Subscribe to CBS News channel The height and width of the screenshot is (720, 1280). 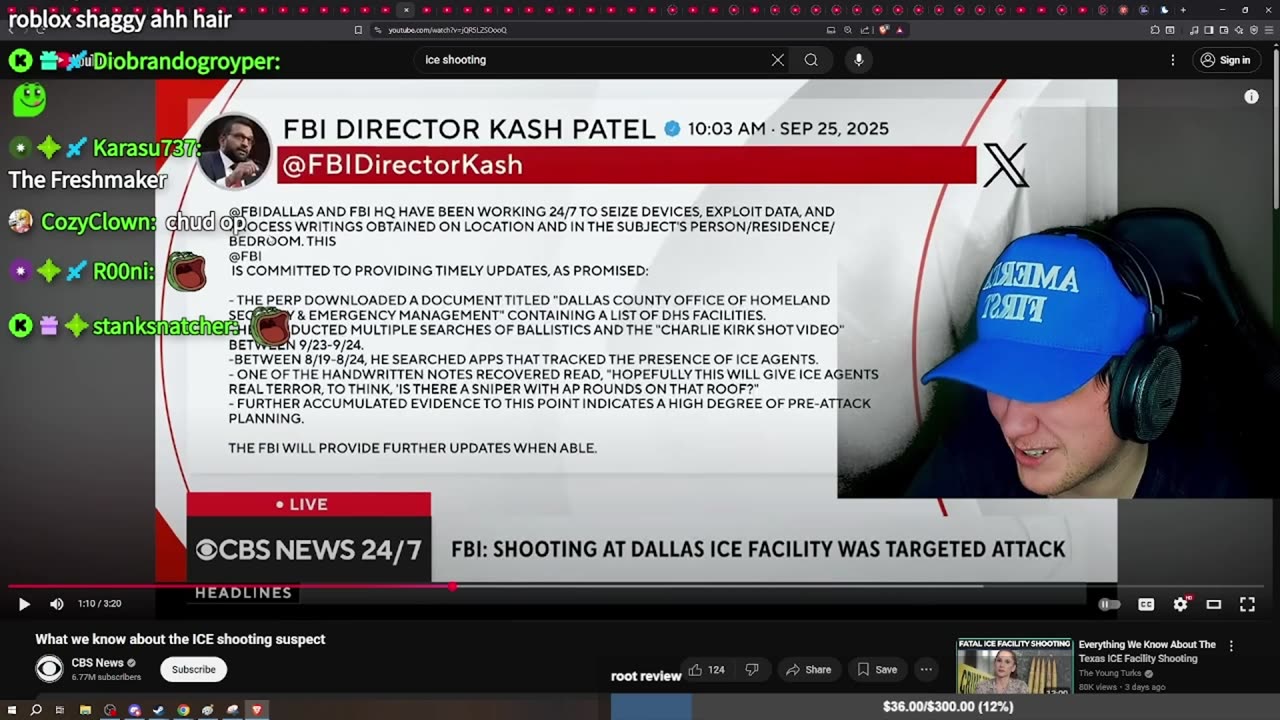(x=193, y=669)
